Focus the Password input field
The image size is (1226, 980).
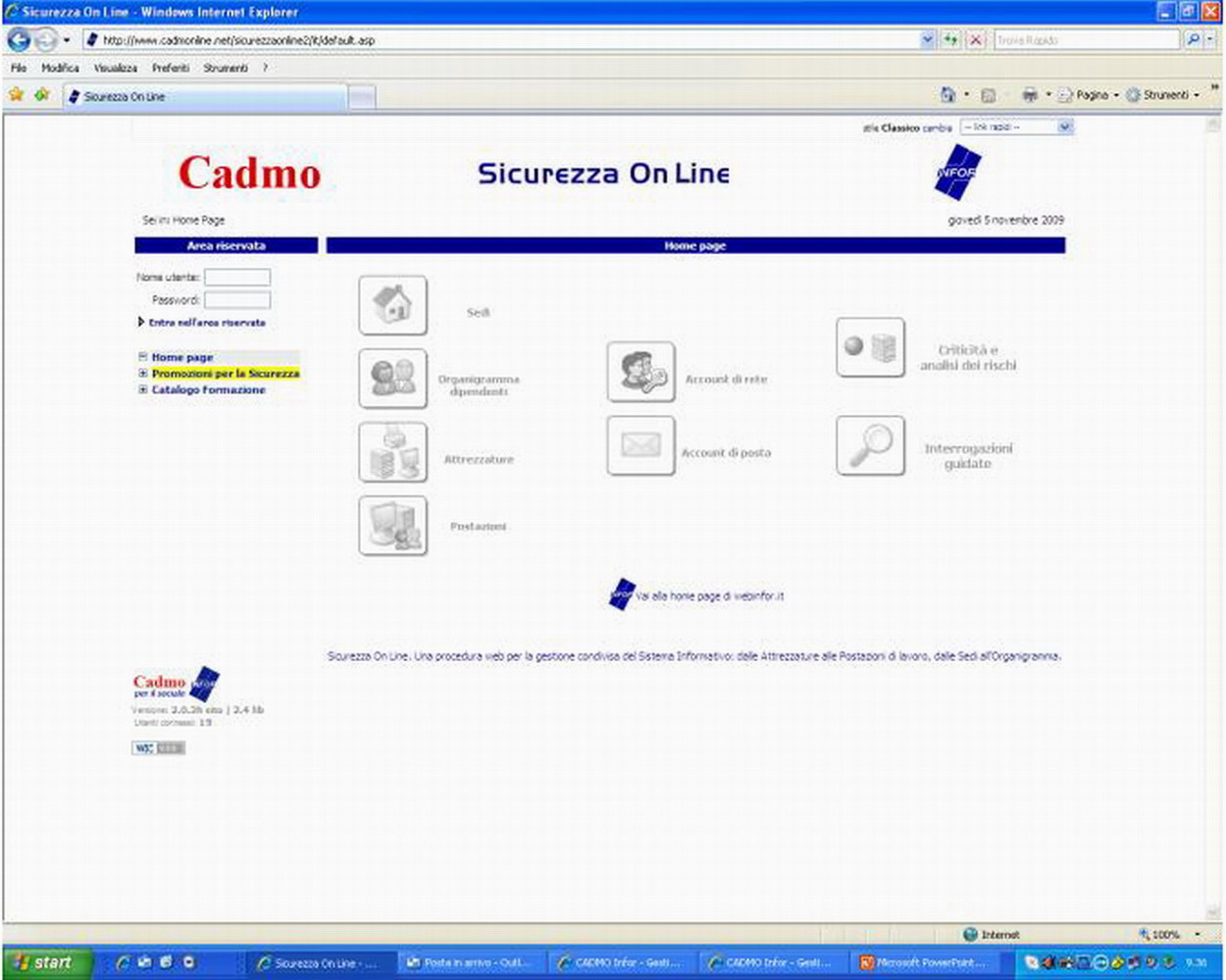tap(237, 300)
